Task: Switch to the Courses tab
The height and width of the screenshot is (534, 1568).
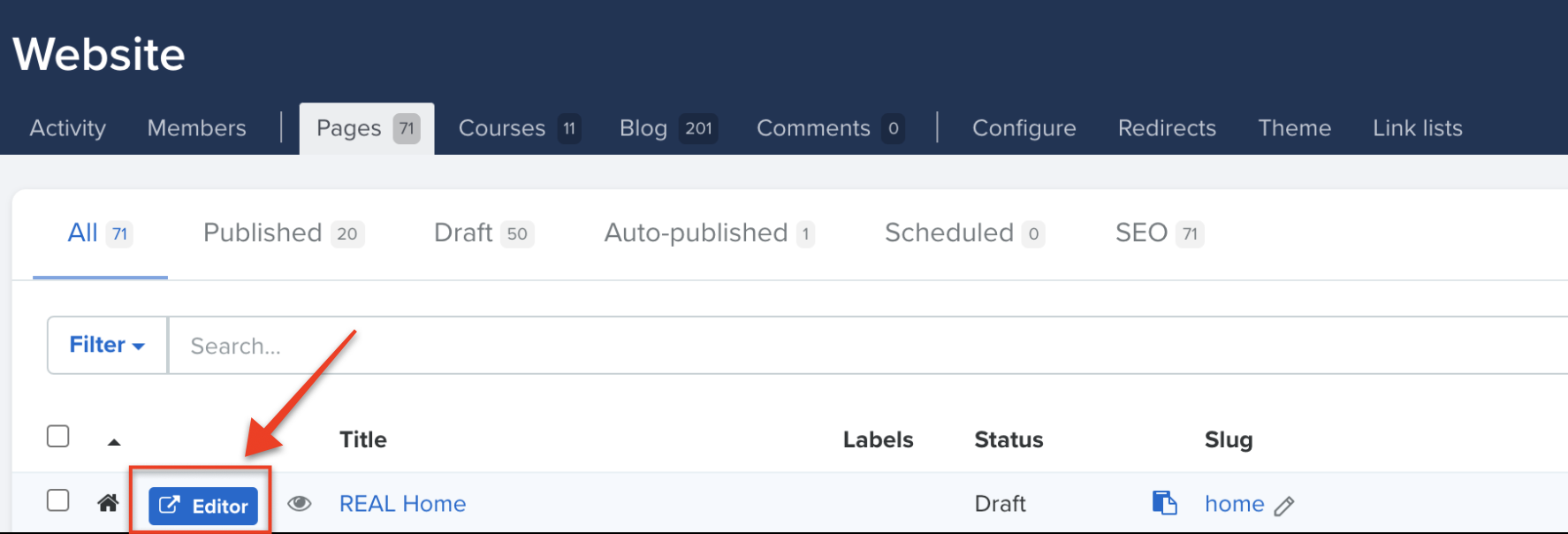Action: [519, 128]
